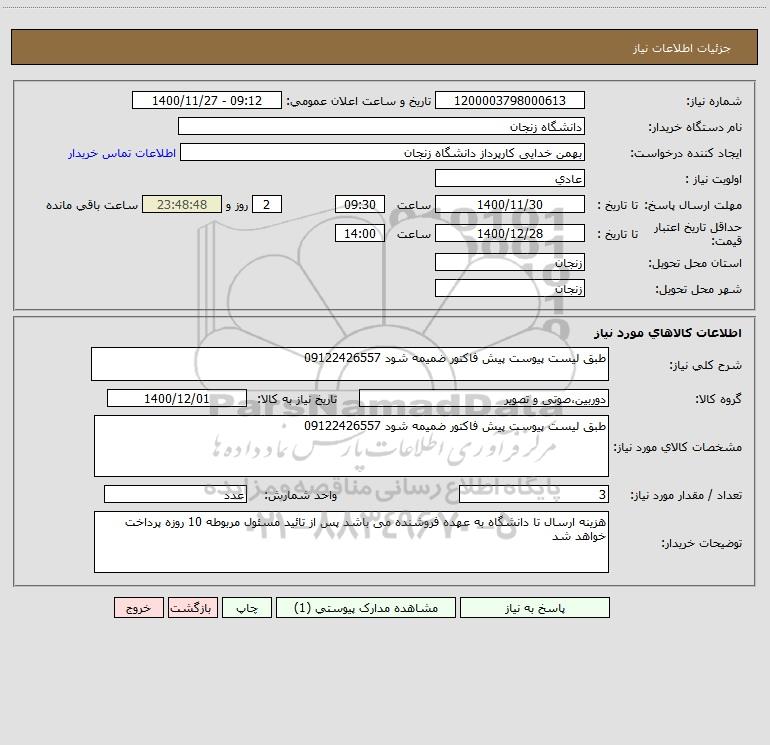Click the requester field 'بهمن خدایی کارپرداز'
Viewport: 770px width, 745px height.
click(382, 152)
